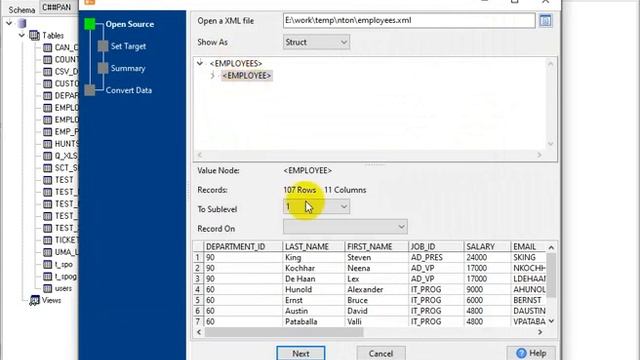The height and width of the screenshot is (360, 640).
Task: Select the Convert Data wizard step
Action: 129,90
